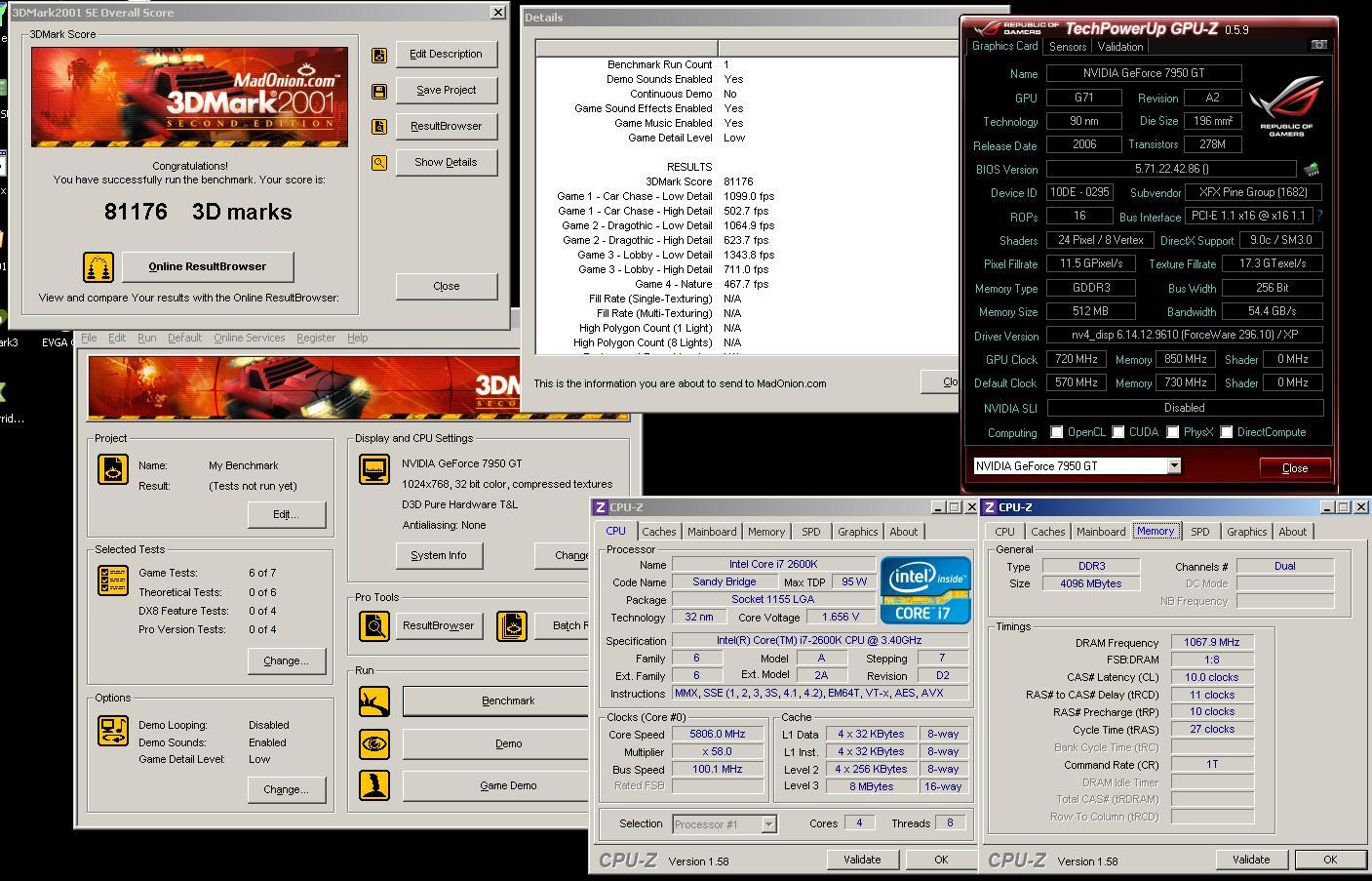The width and height of the screenshot is (1372, 881).
Task: Click the Edit Description button
Action: [x=446, y=55]
